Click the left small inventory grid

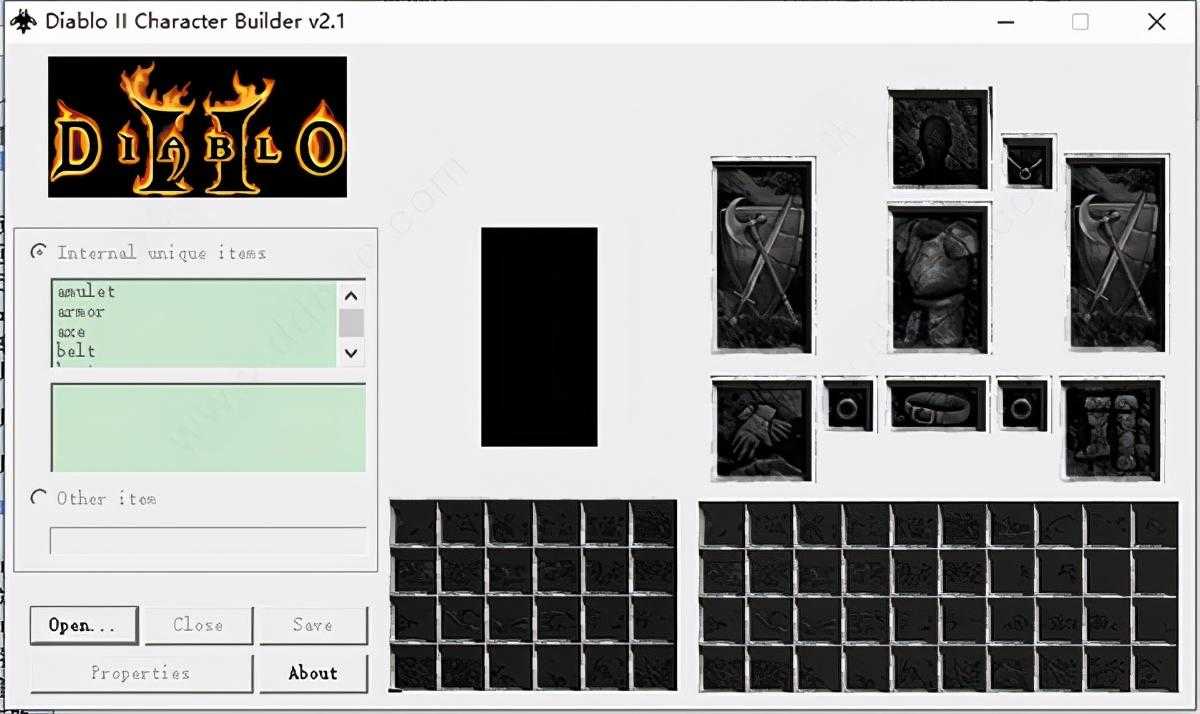pyautogui.click(x=533, y=596)
